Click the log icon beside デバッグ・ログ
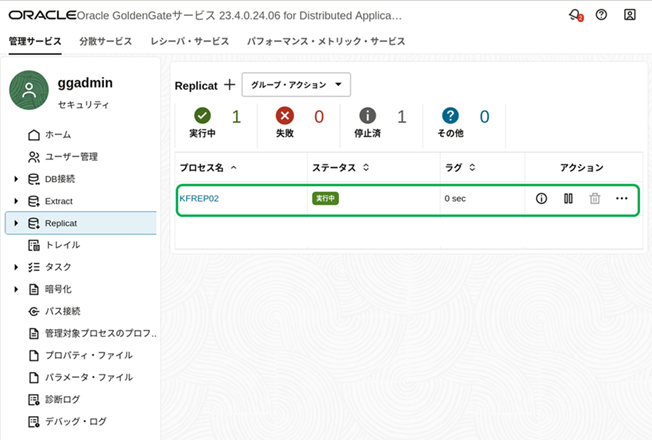Image resolution: width=652 pixels, height=440 pixels. point(34,421)
